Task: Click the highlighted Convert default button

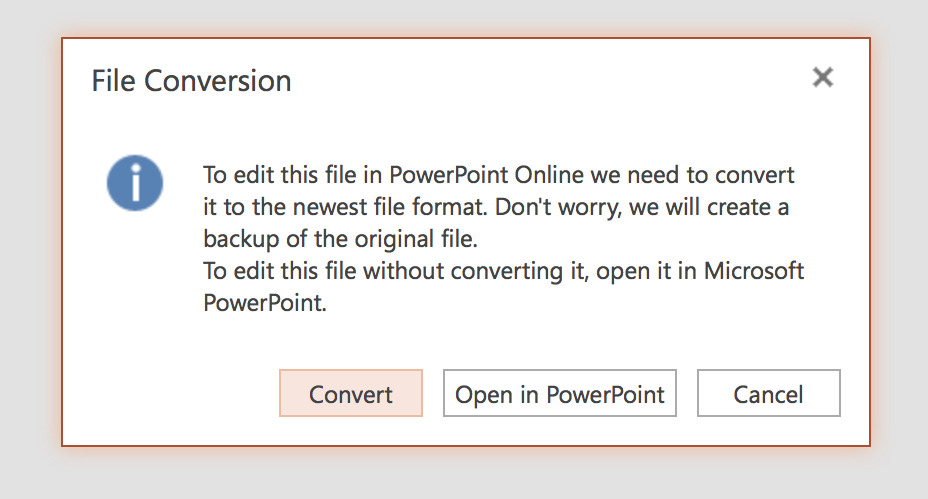Action: coord(351,394)
